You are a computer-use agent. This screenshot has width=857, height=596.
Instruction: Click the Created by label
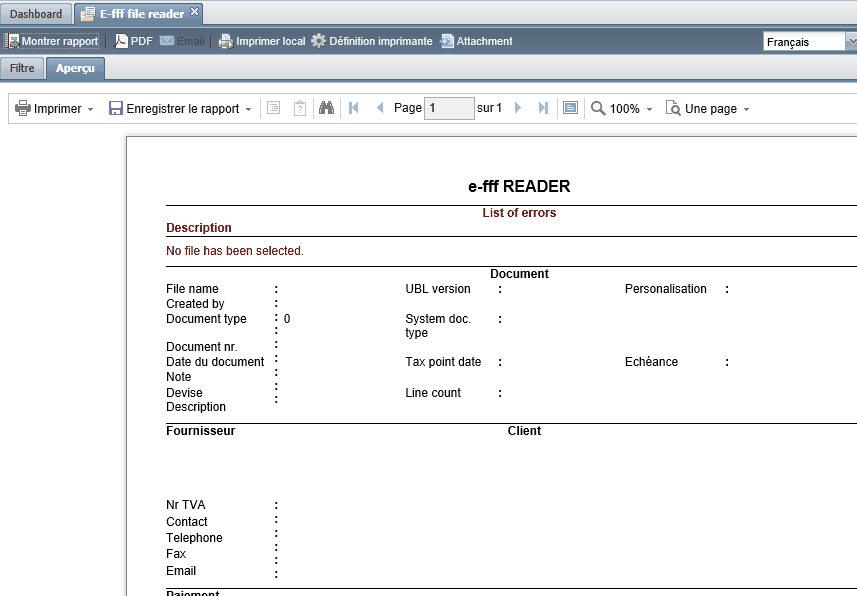(x=195, y=303)
